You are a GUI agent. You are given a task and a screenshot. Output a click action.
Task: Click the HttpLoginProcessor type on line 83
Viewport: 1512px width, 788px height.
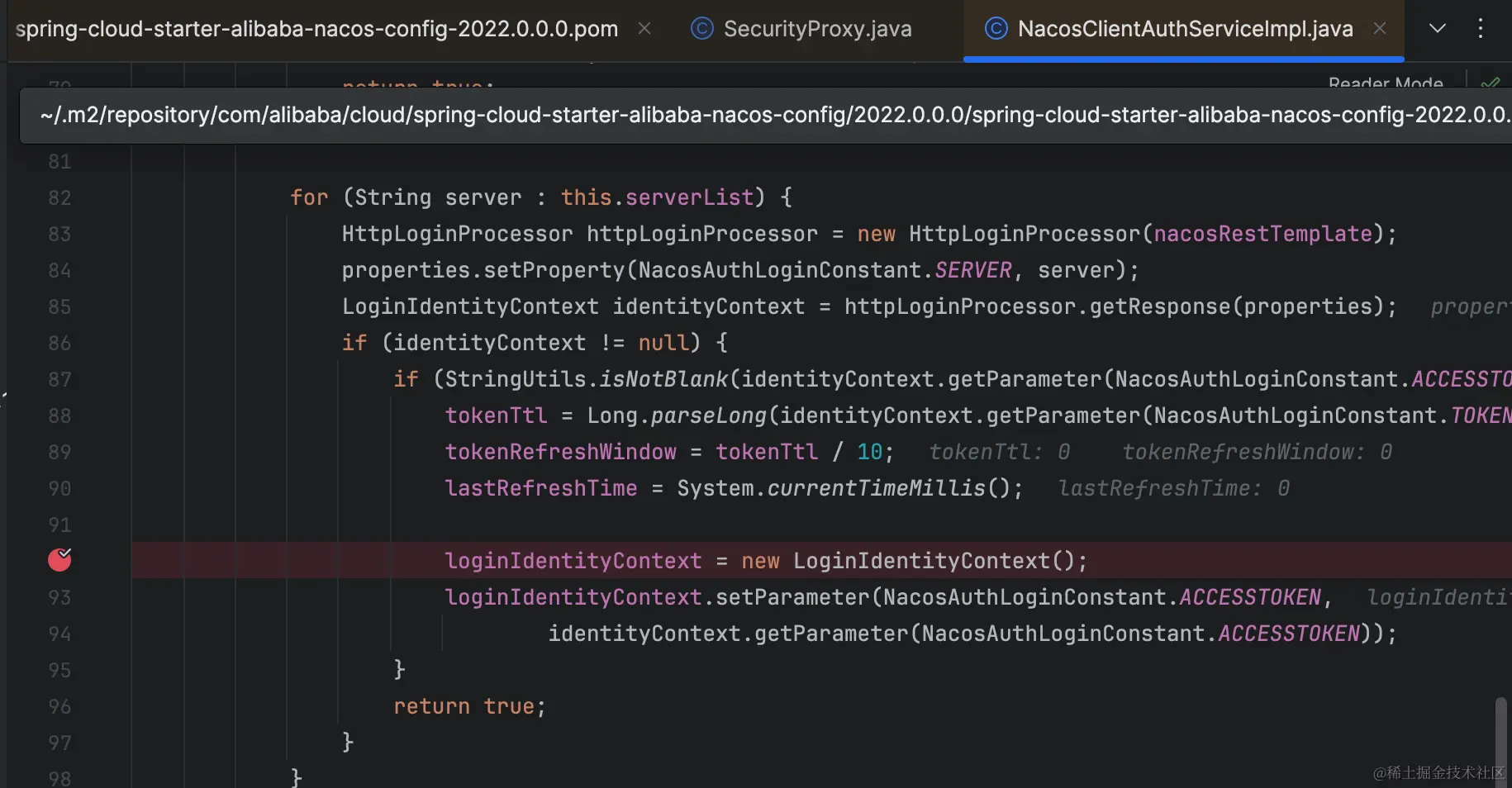pos(457,234)
